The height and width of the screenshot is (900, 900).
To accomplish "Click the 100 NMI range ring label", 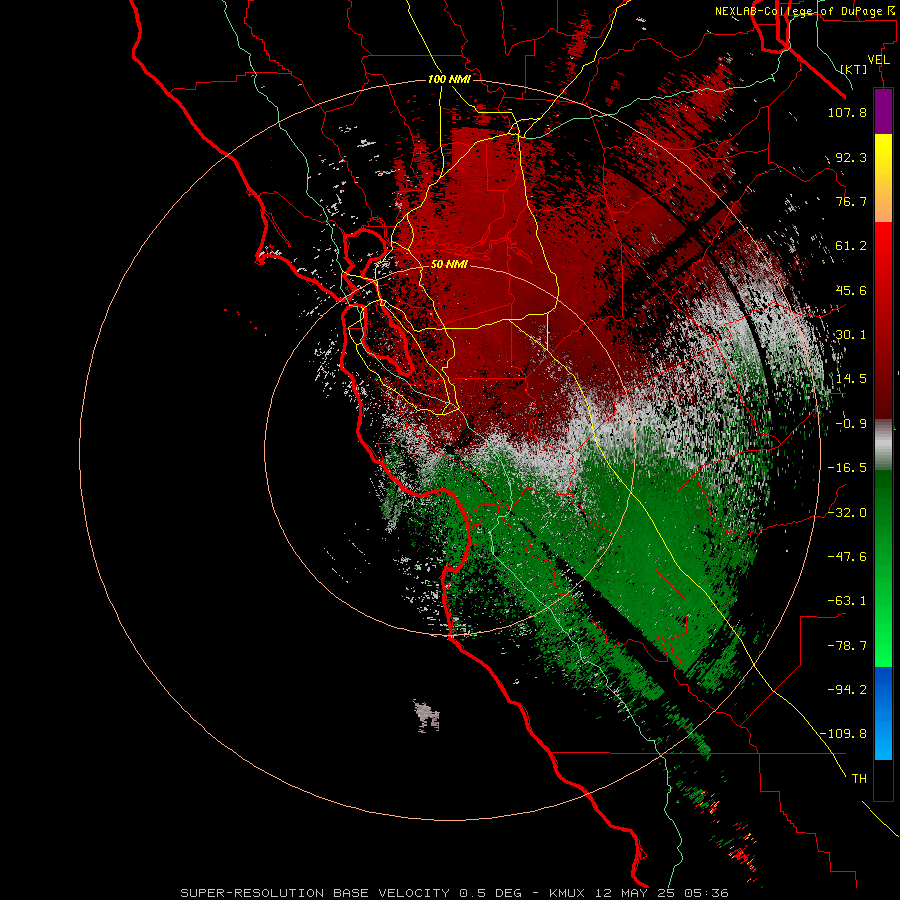I will (x=449, y=79).
